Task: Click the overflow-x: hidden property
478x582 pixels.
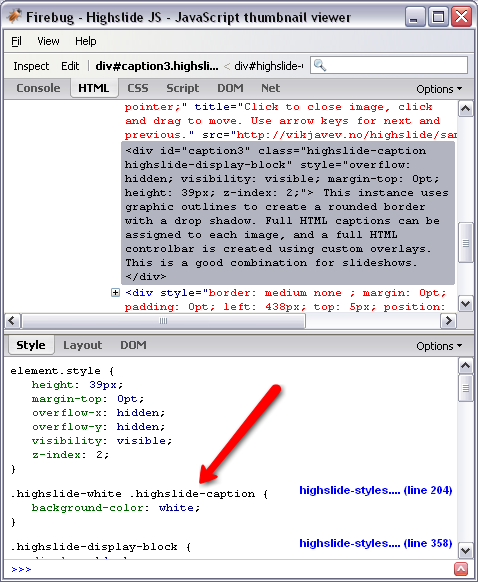Action: (98, 413)
